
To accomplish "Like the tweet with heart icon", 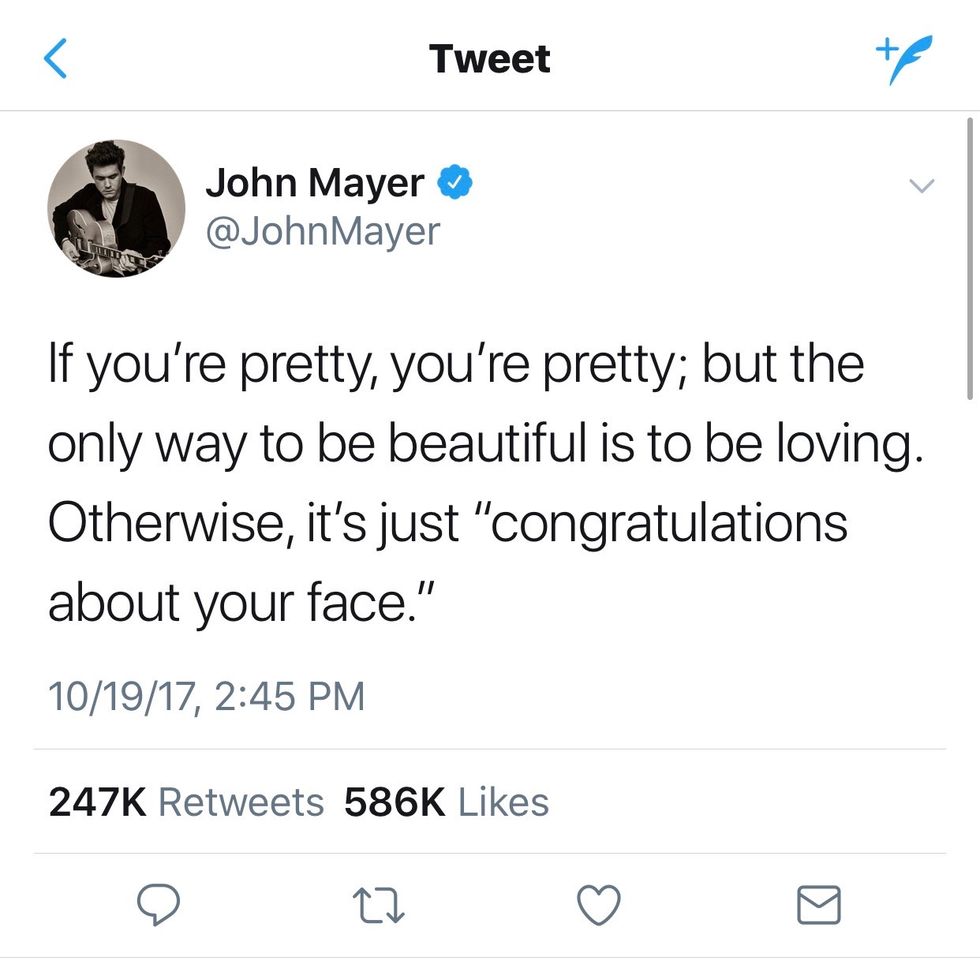I will (x=599, y=905).
